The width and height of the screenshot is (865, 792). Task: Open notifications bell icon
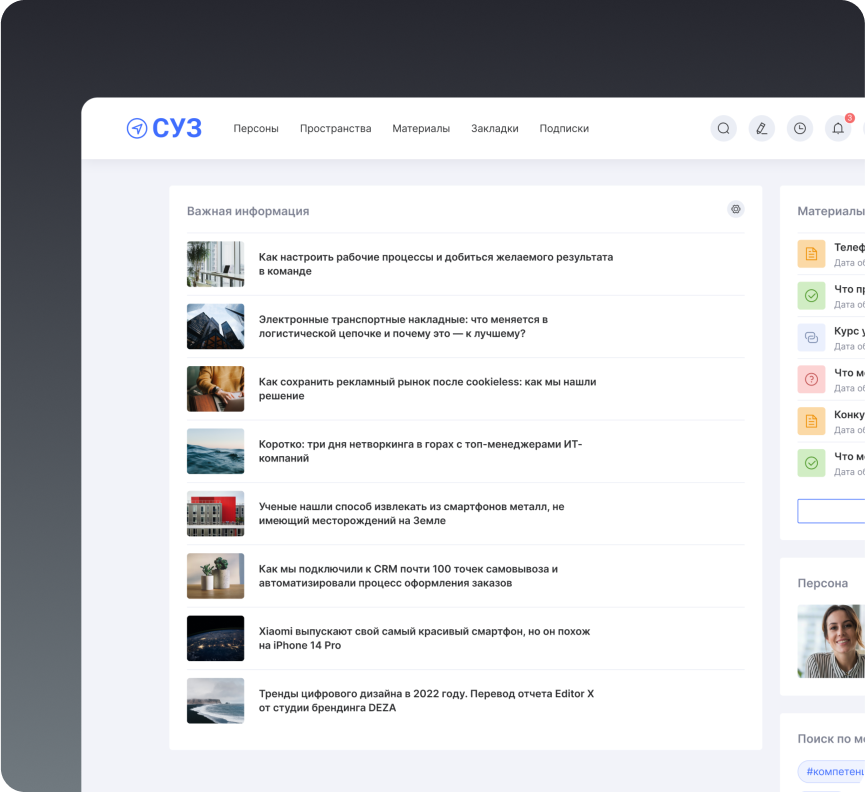point(837,128)
